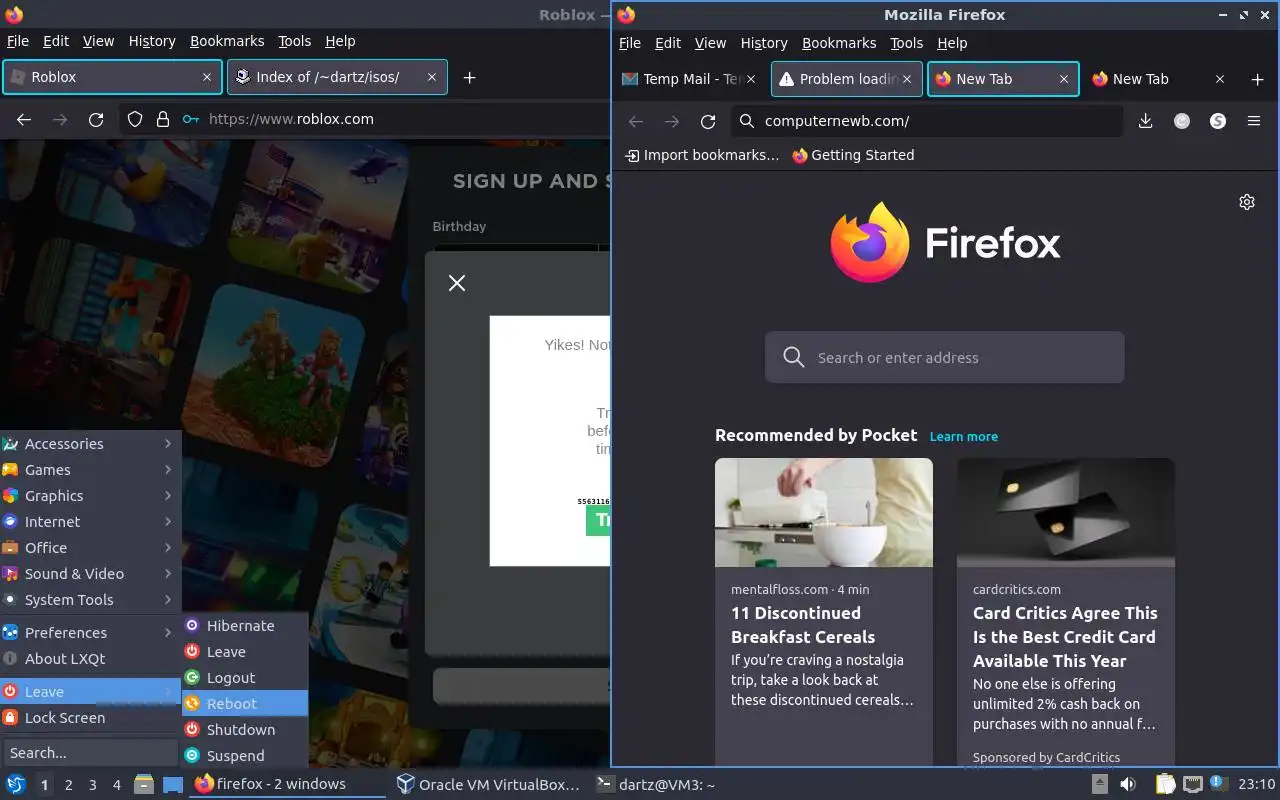Close the Index of /~dartz/isos/ tab
Screen dimensions: 1280x800
pos(432,77)
